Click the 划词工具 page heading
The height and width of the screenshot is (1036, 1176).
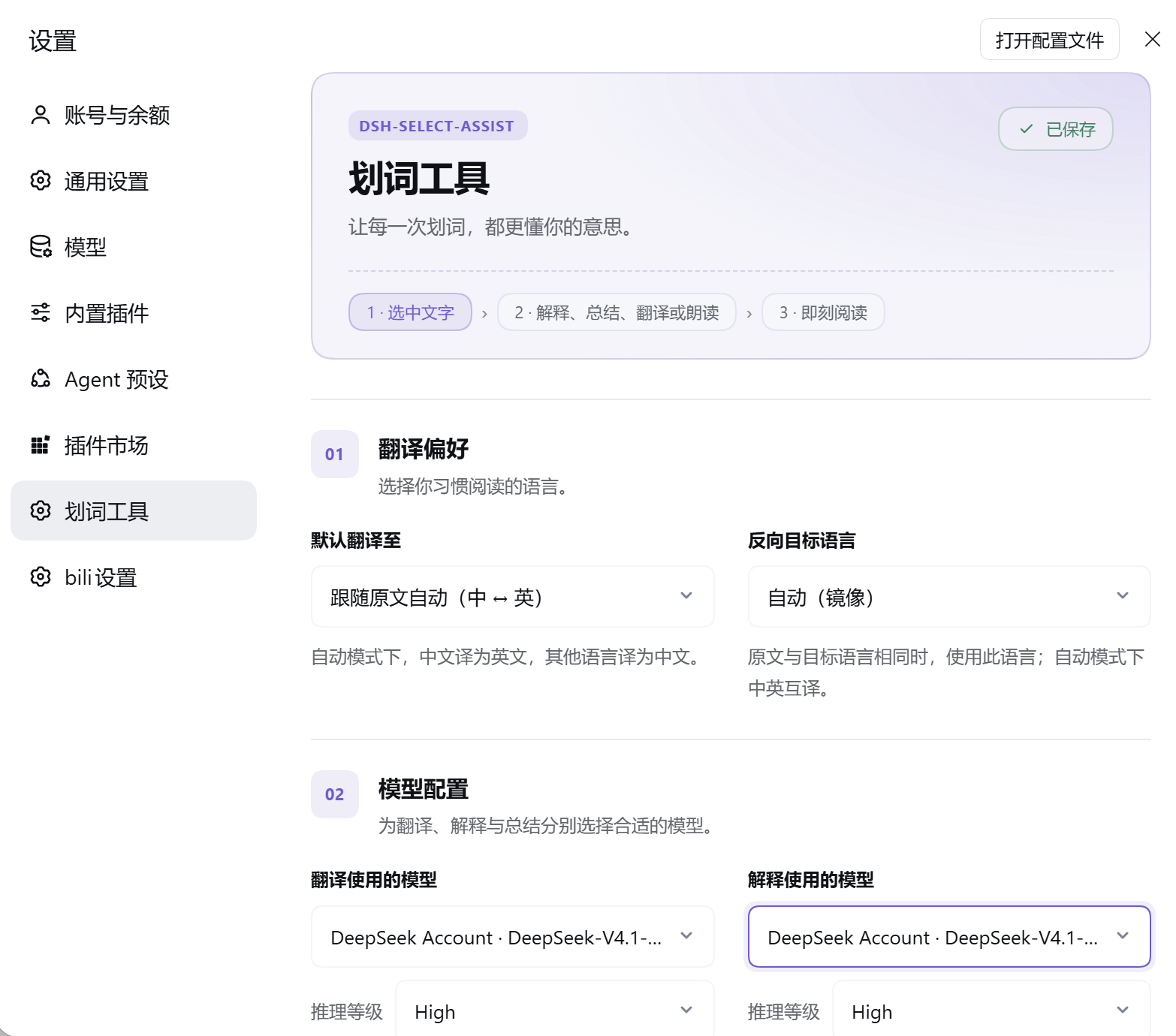[419, 179]
